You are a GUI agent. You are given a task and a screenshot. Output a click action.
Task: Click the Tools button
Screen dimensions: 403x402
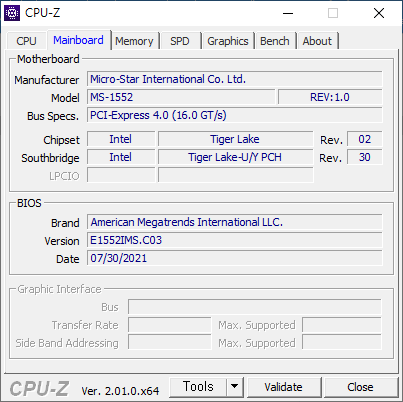coord(198,387)
